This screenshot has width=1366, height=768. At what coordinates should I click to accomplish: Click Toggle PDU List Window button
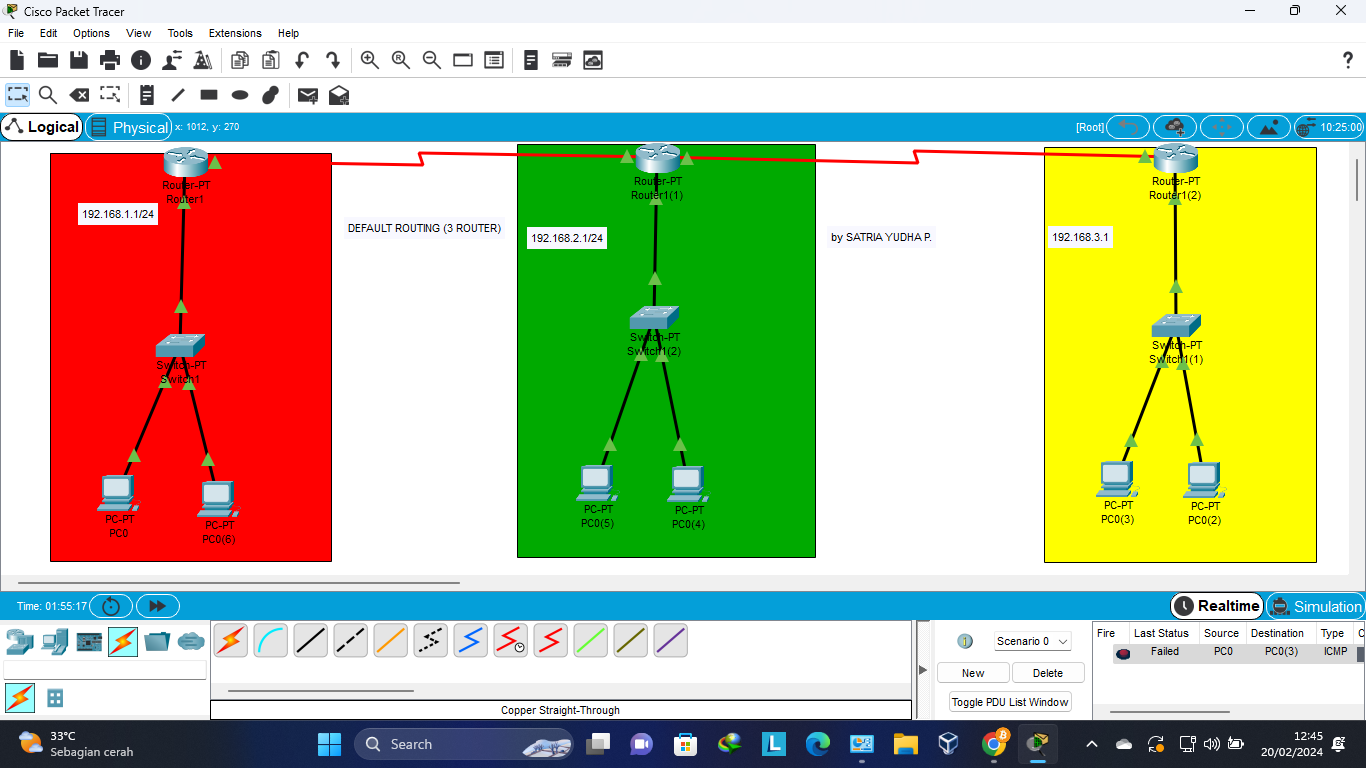tap(1010, 702)
